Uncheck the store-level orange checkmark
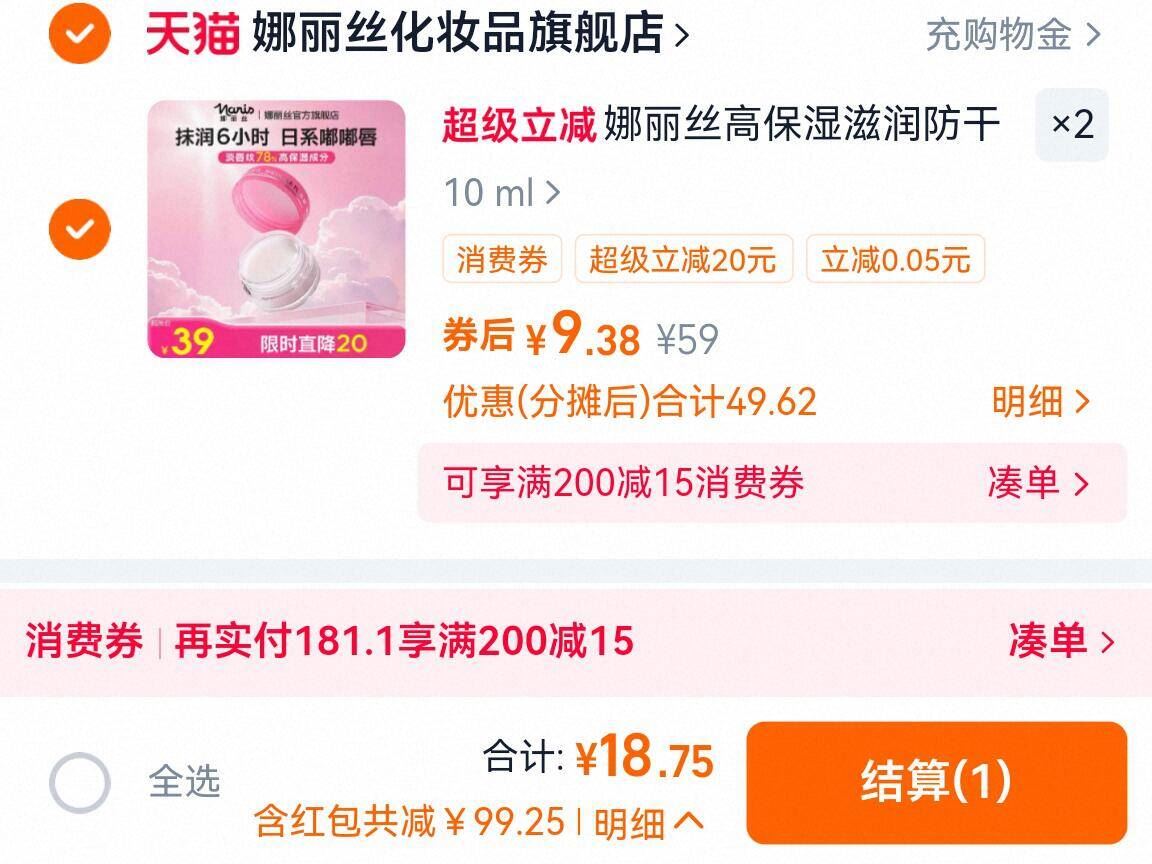The height and width of the screenshot is (864, 1152). point(79,33)
